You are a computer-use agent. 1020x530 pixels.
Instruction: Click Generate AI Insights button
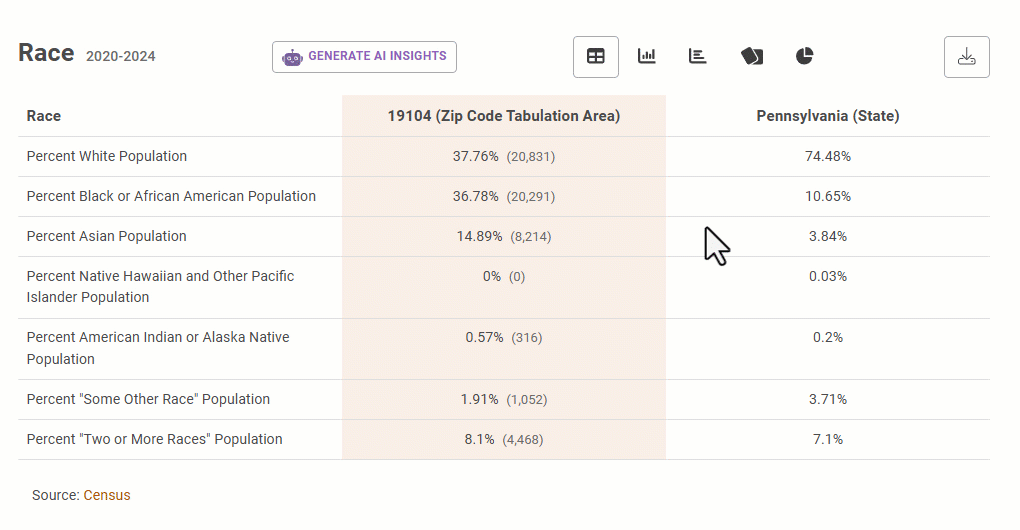point(364,57)
